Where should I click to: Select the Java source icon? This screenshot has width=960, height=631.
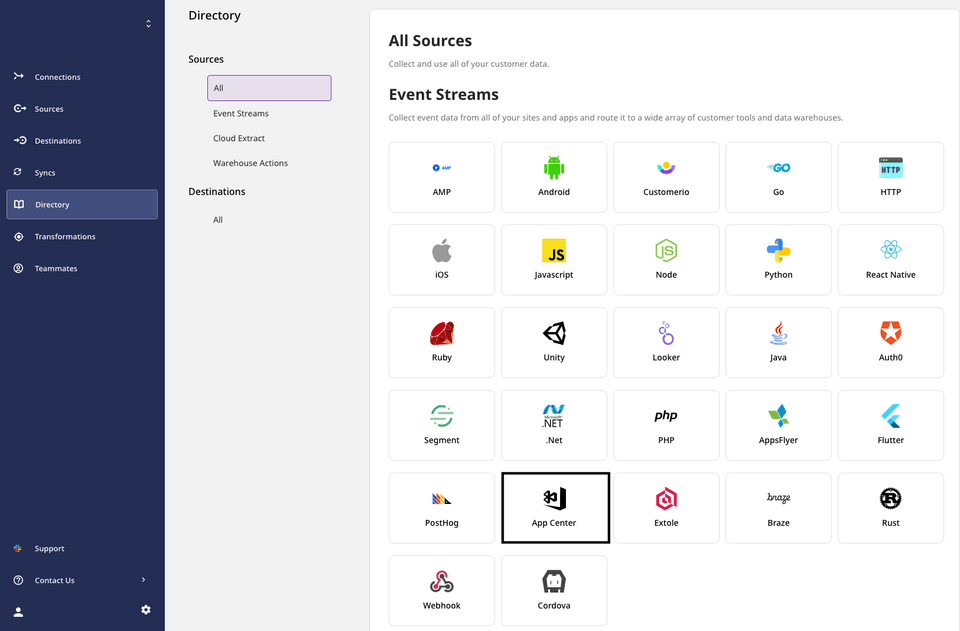[x=778, y=333]
